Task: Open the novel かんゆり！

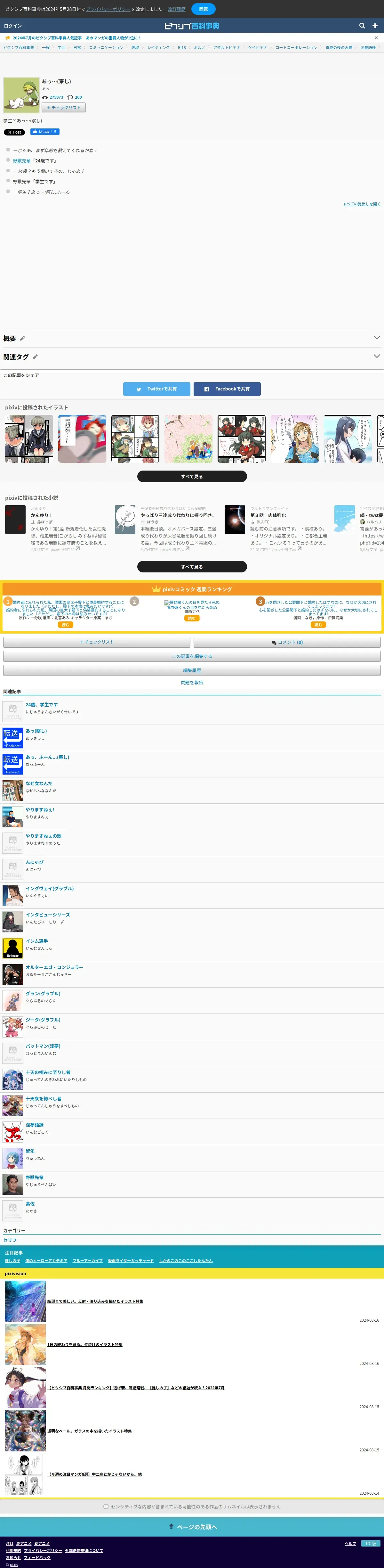Action: tap(42, 515)
